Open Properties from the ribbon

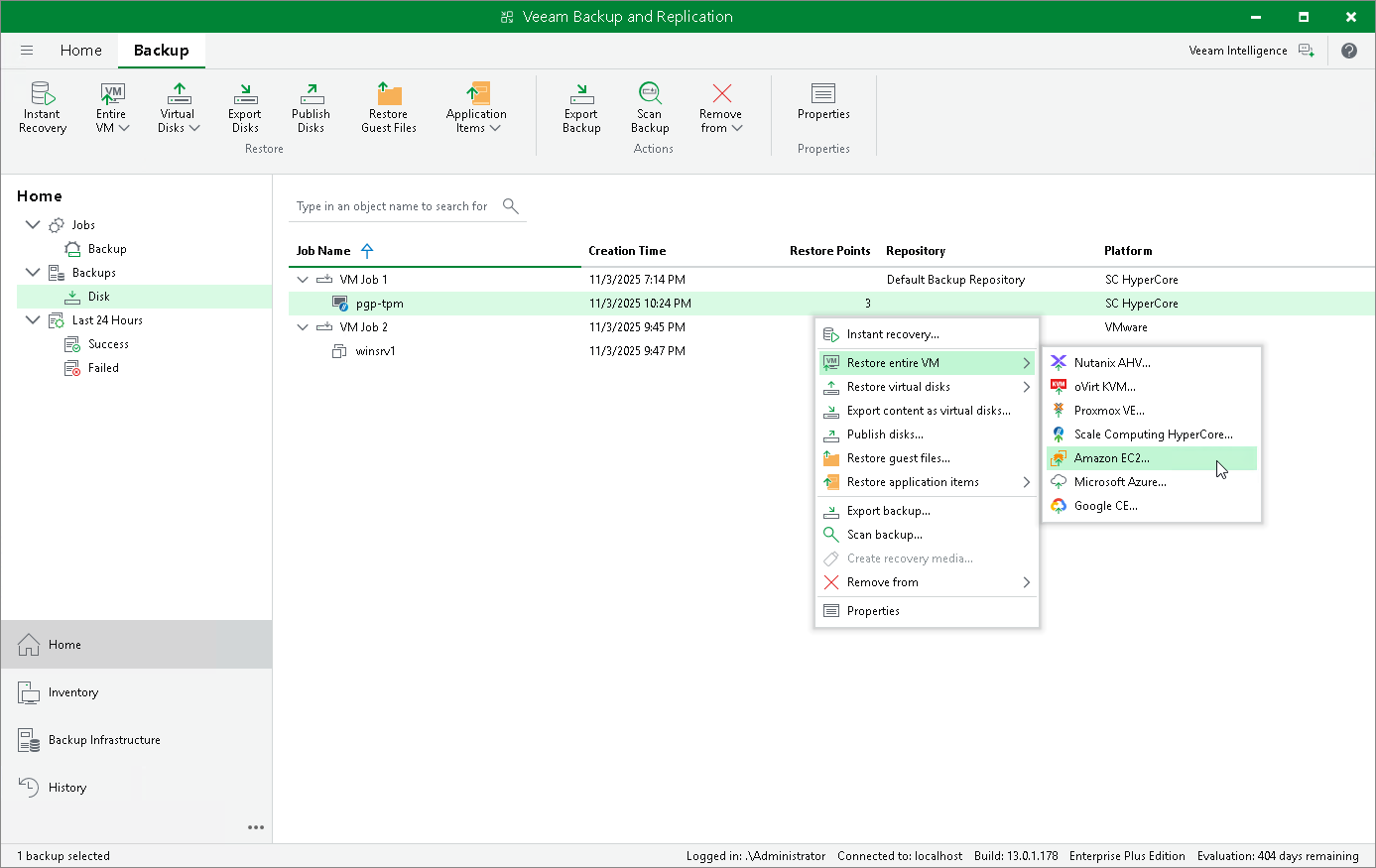tap(823, 102)
